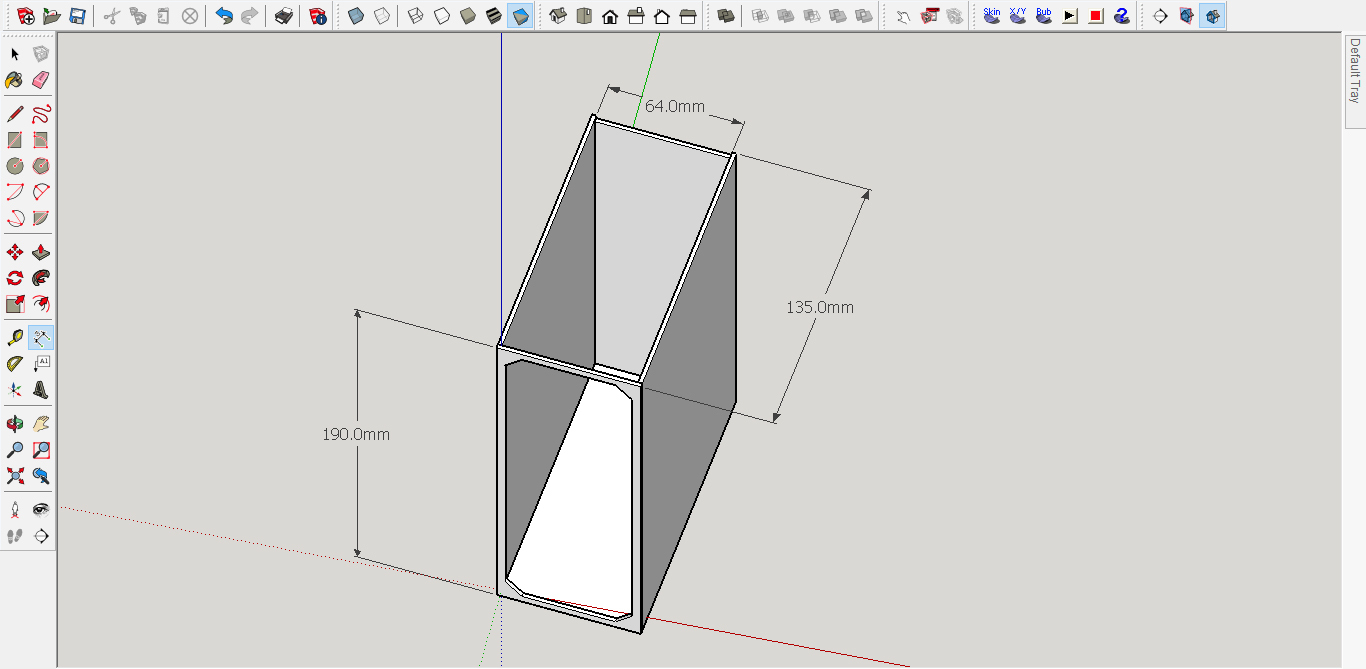Open the Model Info icon
1366x669 pixels.
coord(318,16)
